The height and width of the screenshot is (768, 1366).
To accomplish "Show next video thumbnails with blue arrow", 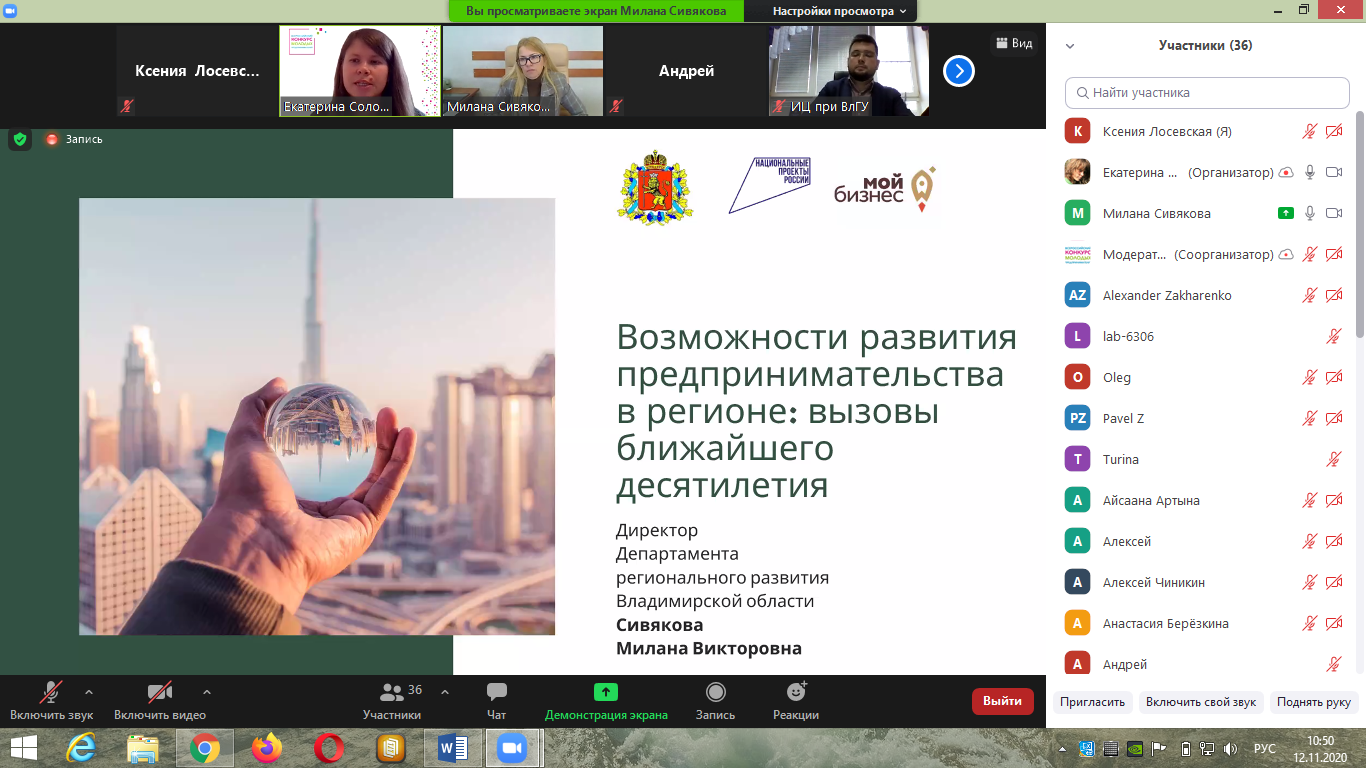I will (958, 71).
